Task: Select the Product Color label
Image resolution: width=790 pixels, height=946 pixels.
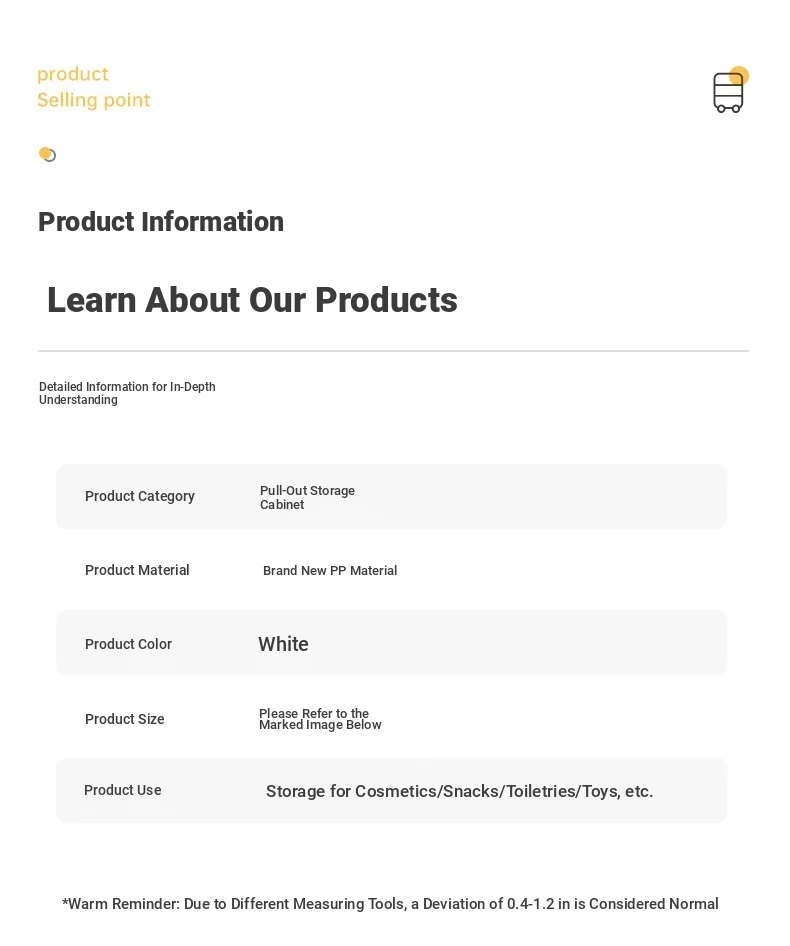Action: point(128,644)
